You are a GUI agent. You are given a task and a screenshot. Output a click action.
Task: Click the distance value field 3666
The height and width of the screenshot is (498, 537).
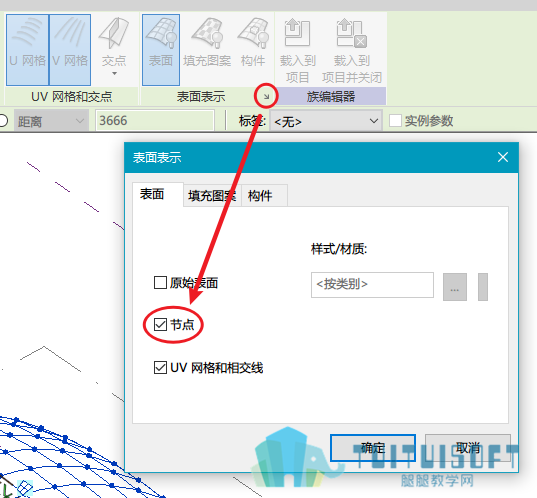coord(155,120)
